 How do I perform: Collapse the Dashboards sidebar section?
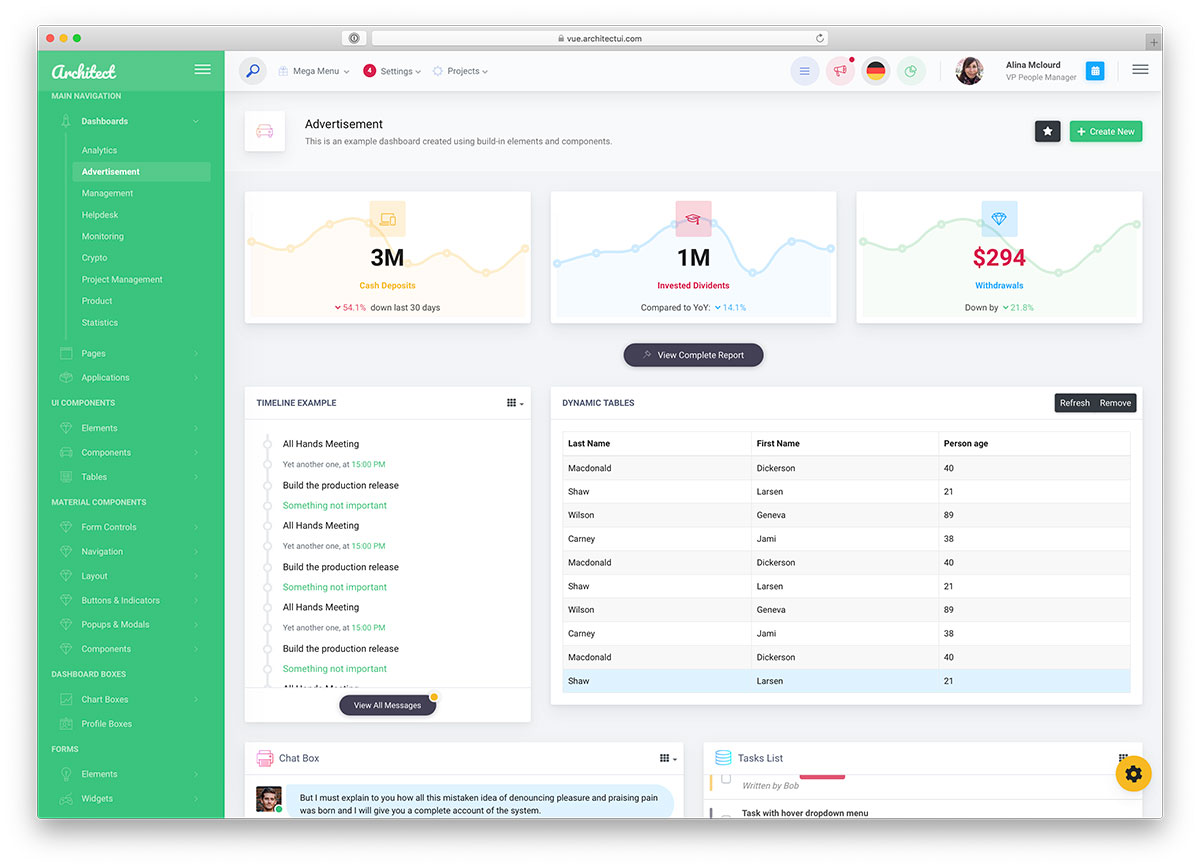click(x=131, y=121)
